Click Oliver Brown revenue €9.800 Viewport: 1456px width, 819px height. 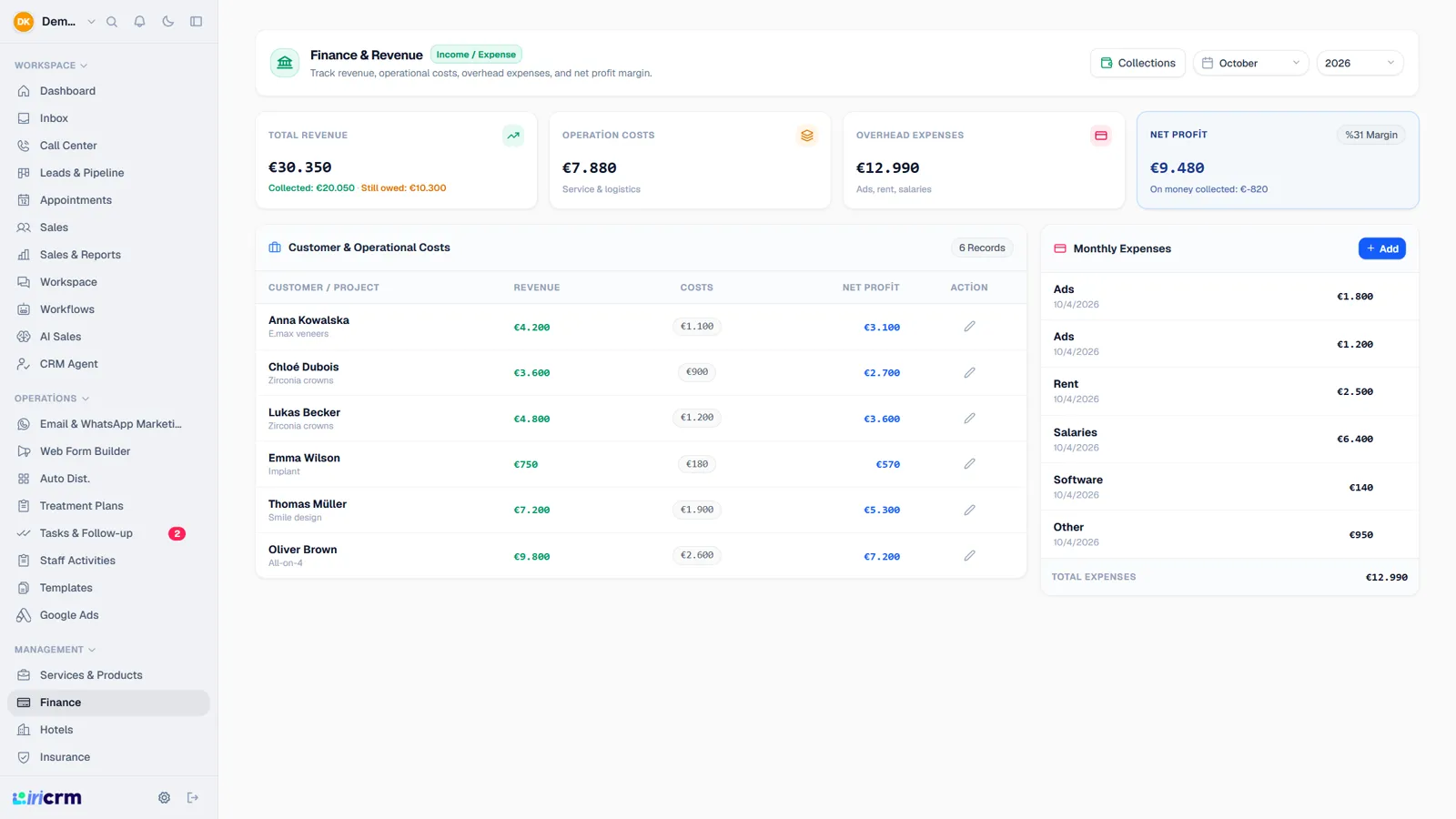coord(531,557)
